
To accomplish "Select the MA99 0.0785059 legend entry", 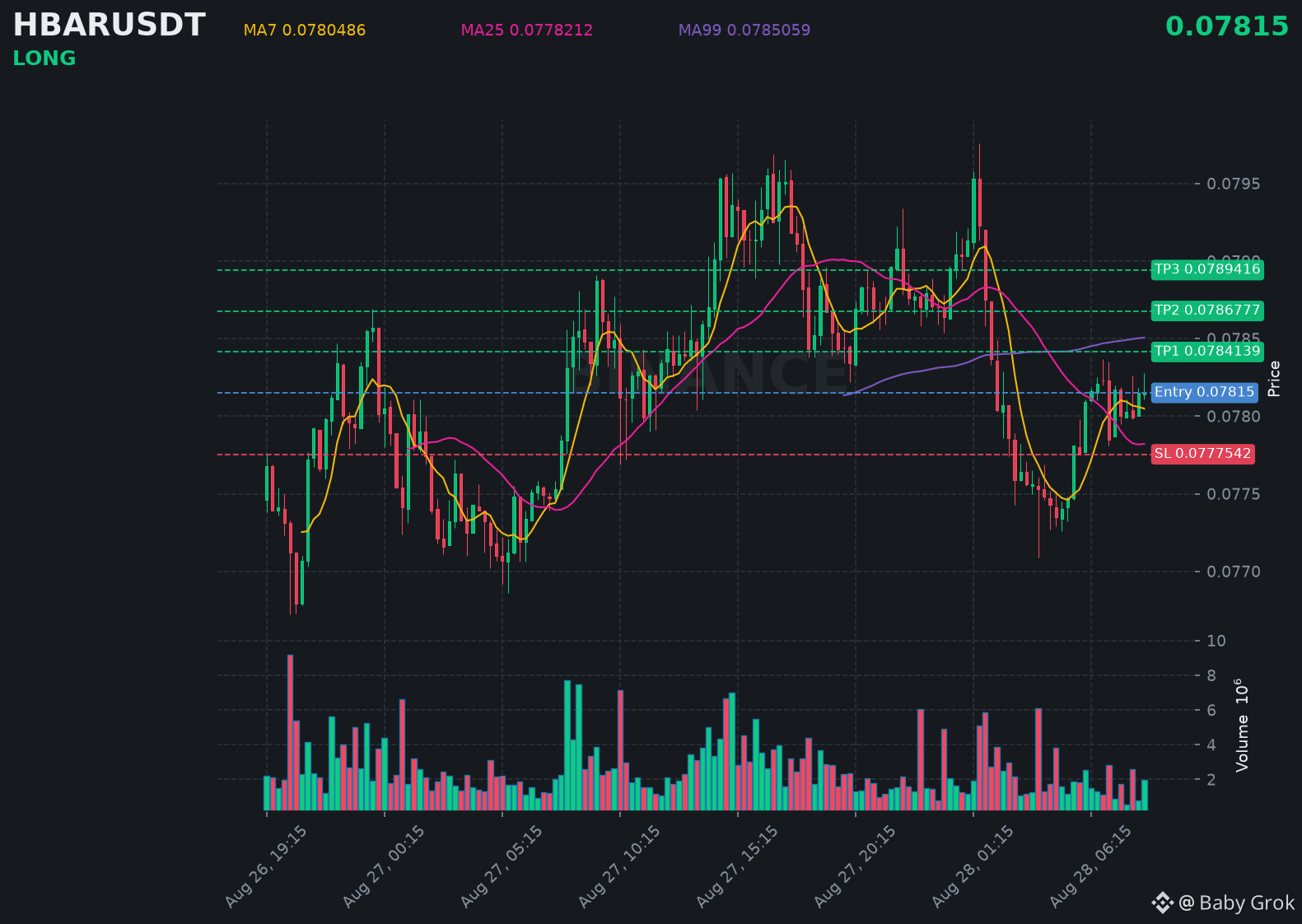I will [x=744, y=30].
